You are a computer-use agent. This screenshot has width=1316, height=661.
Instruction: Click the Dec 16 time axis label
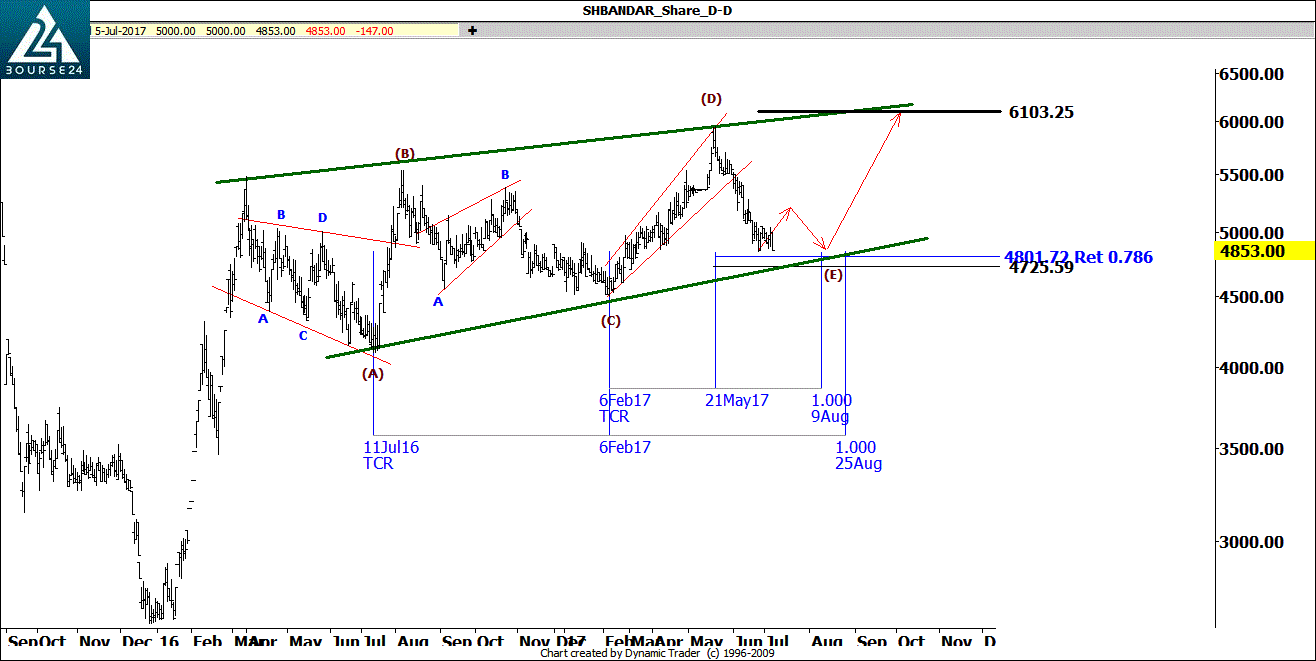coord(148,640)
